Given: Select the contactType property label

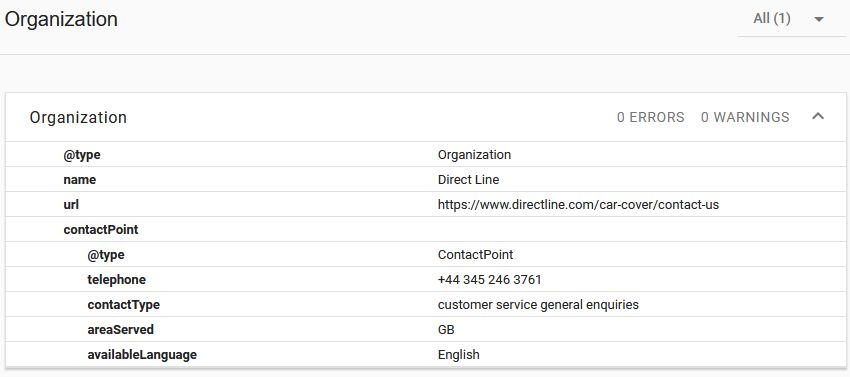Looking at the screenshot, I should point(124,304).
